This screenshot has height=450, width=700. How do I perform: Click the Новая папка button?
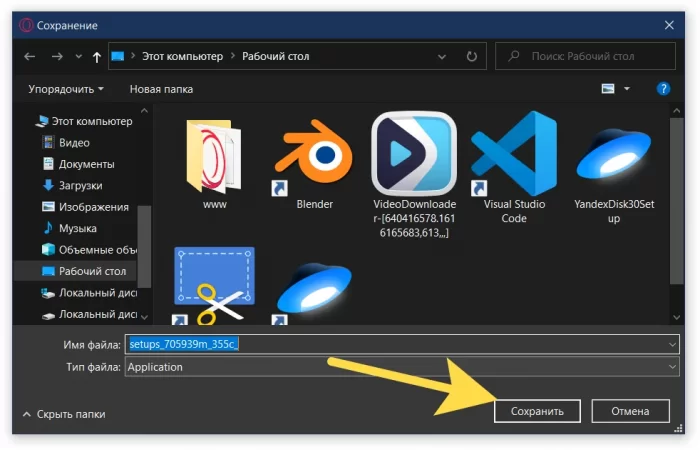coord(160,89)
